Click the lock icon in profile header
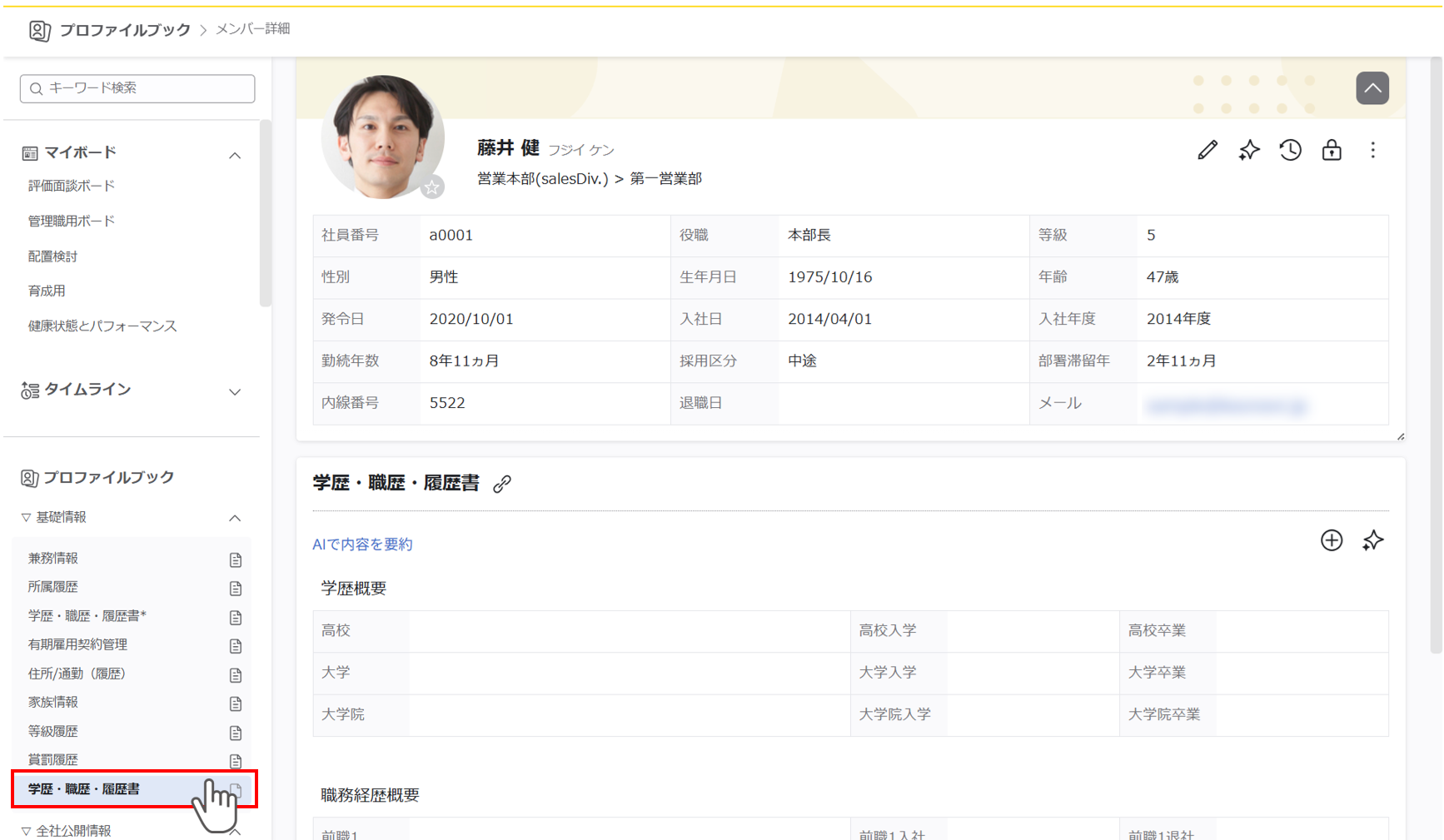 pyautogui.click(x=1332, y=150)
